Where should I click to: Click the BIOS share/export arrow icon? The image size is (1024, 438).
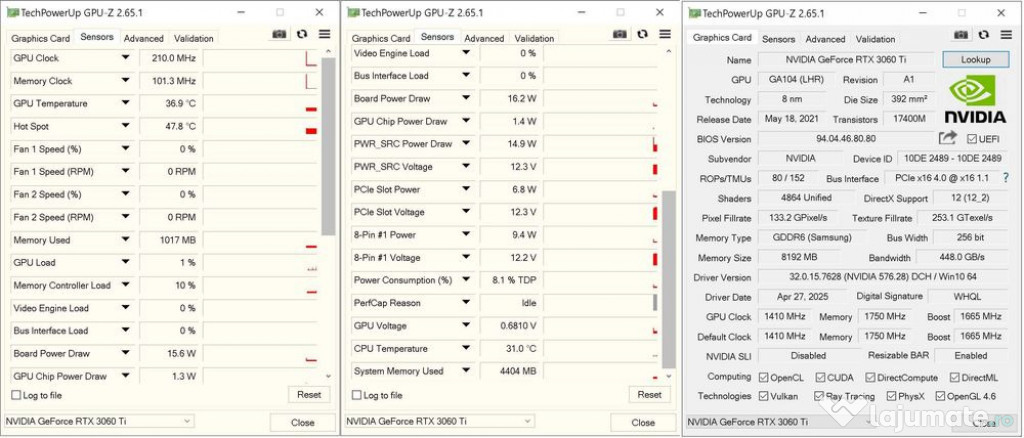click(x=948, y=138)
